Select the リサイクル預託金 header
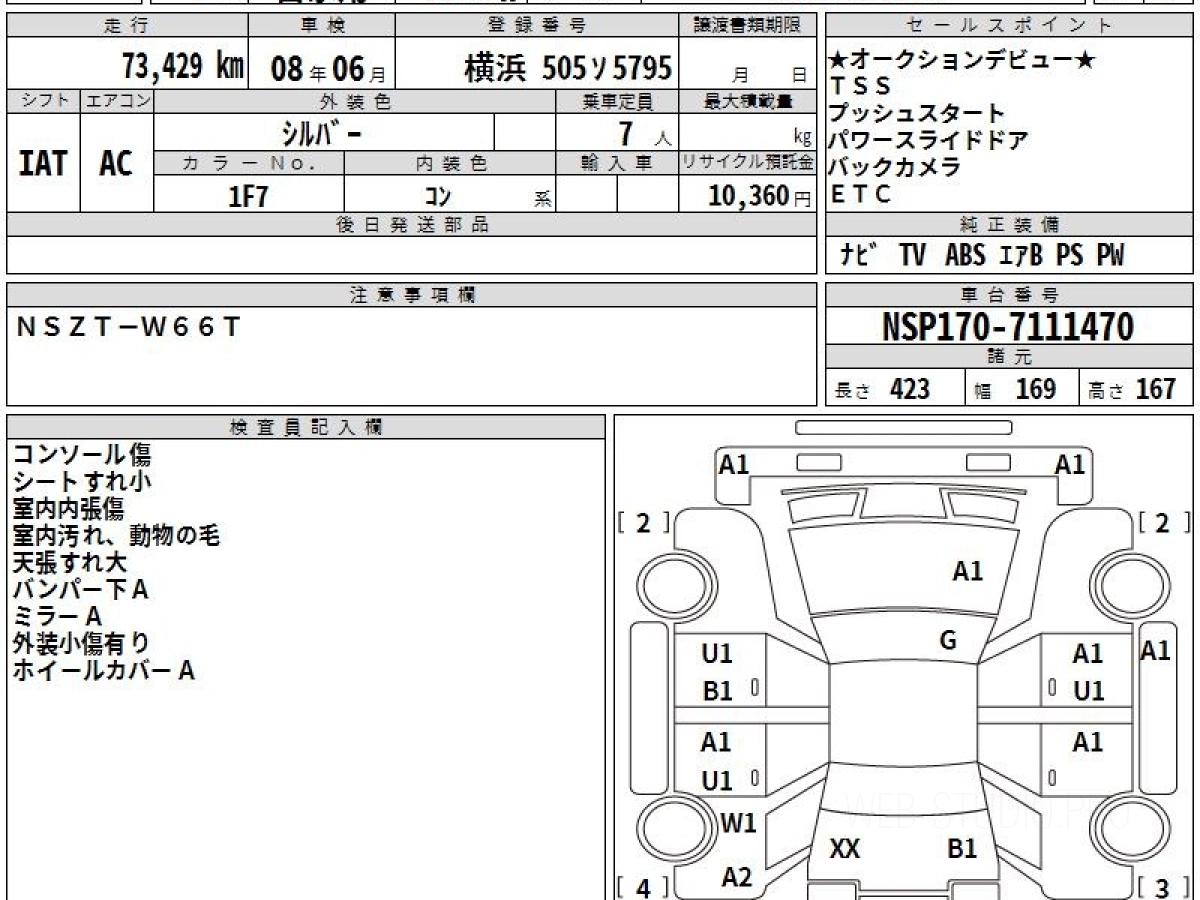The width and height of the screenshot is (1200, 900). pyautogui.click(x=748, y=163)
